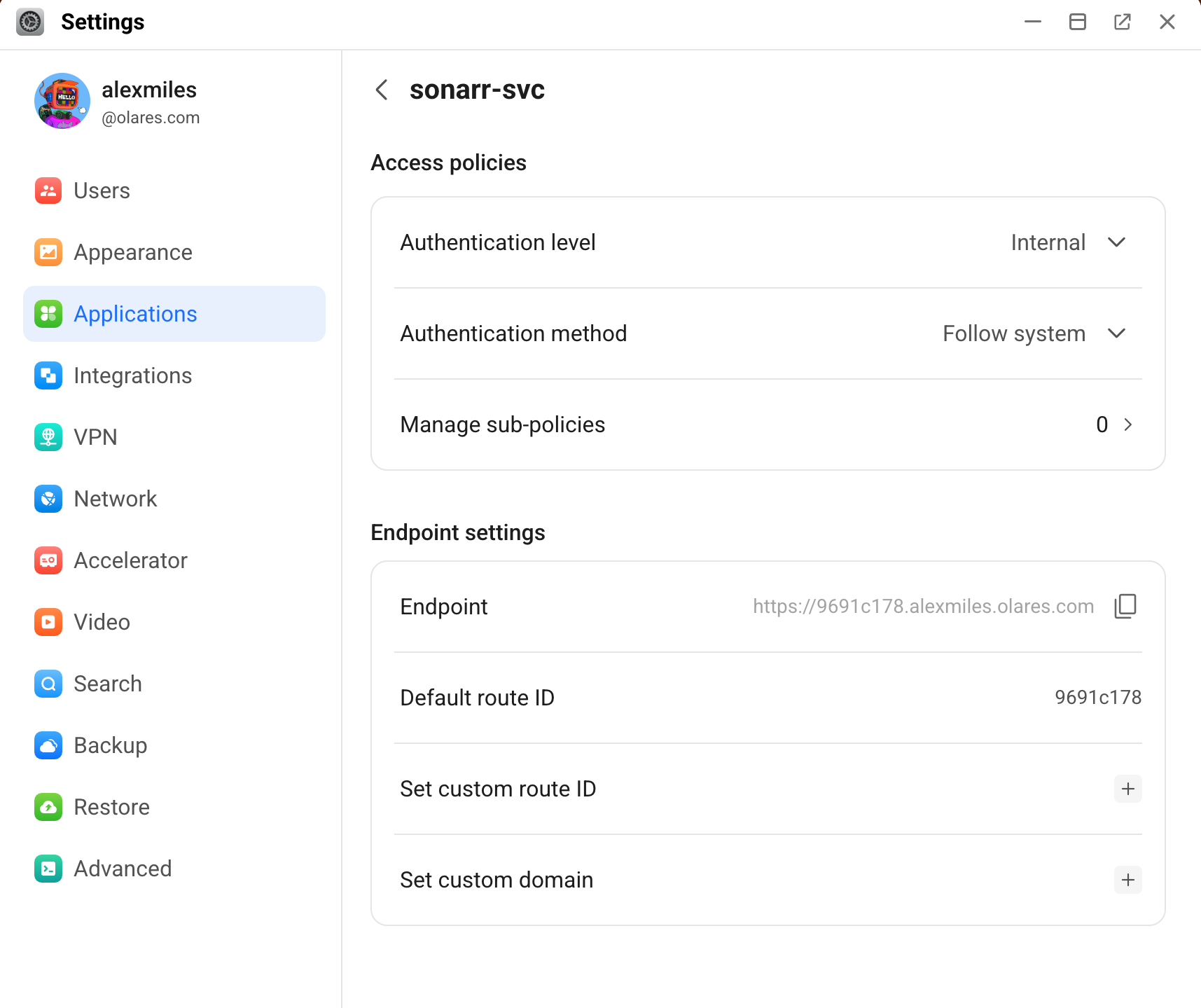The height and width of the screenshot is (1008, 1201).
Task: Click the alexmiles username text
Action: click(x=149, y=90)
